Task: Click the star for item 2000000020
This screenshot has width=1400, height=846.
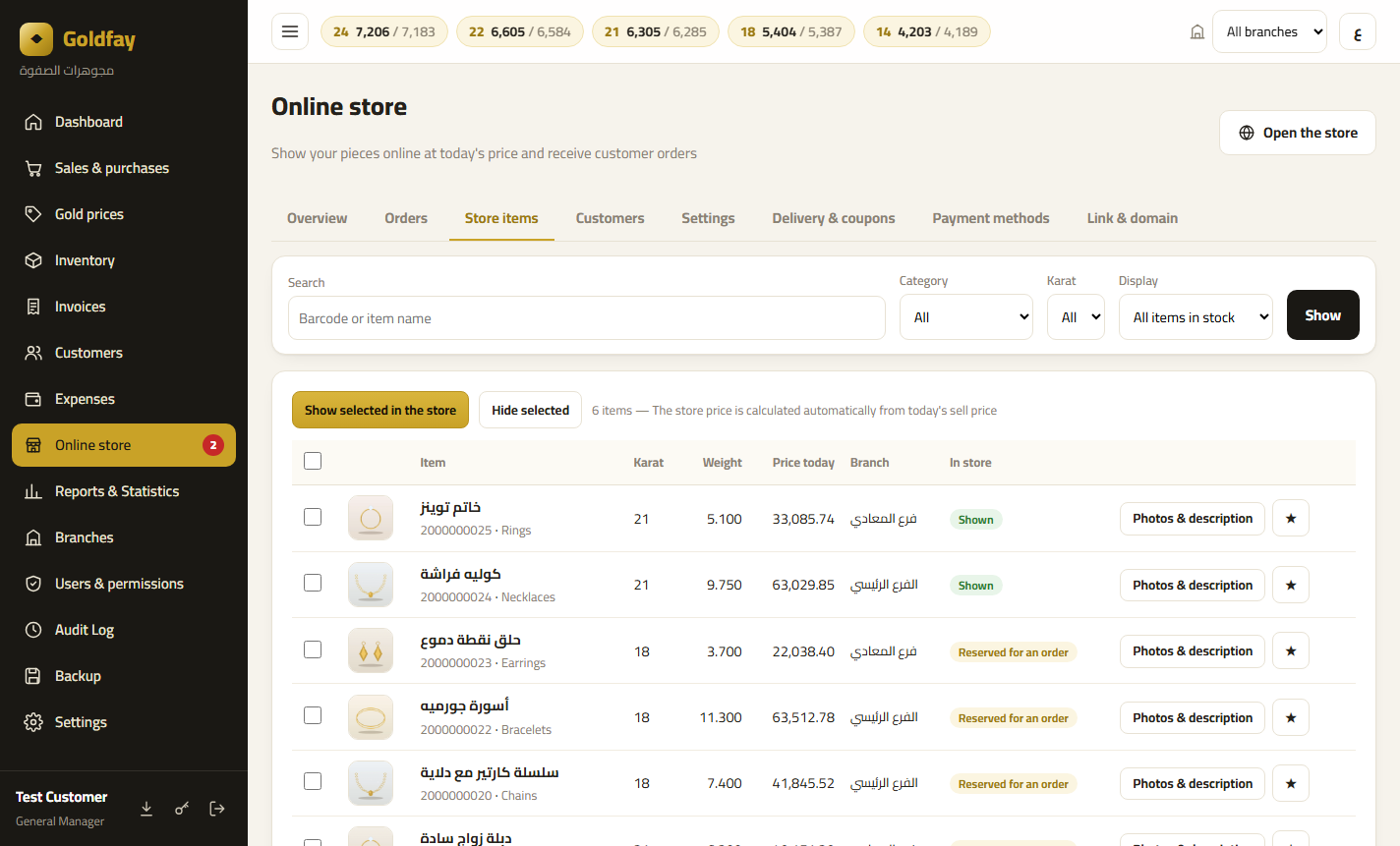Action: [1291, 783]
